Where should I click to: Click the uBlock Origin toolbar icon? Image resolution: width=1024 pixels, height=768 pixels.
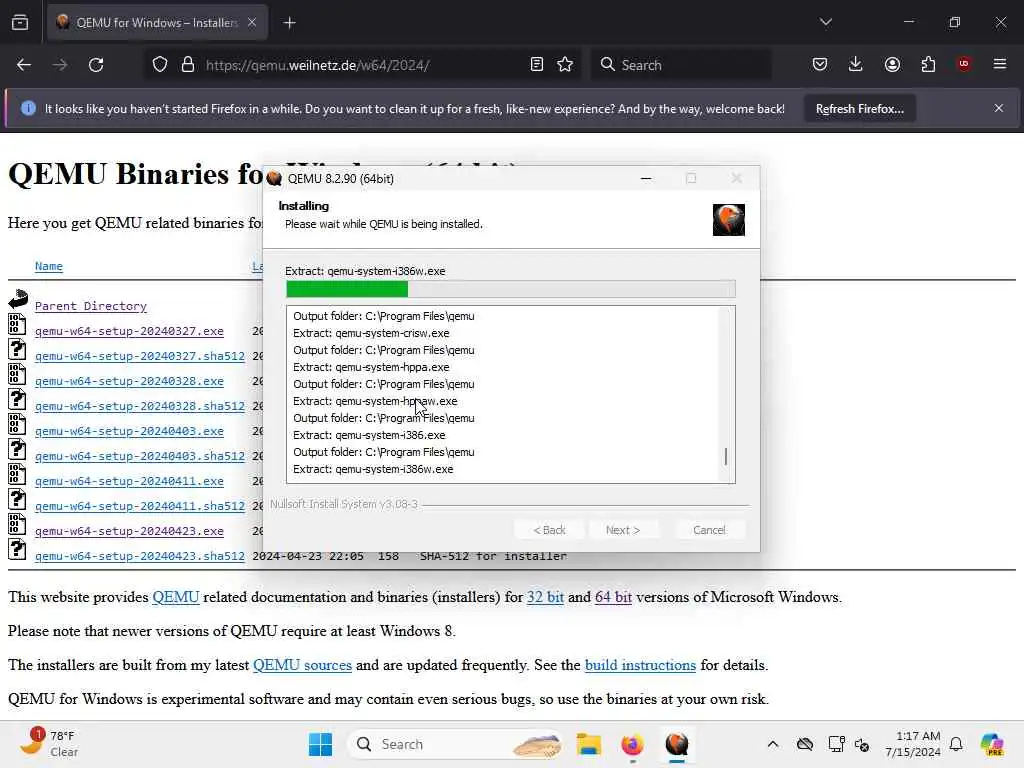tap(964, 64)
